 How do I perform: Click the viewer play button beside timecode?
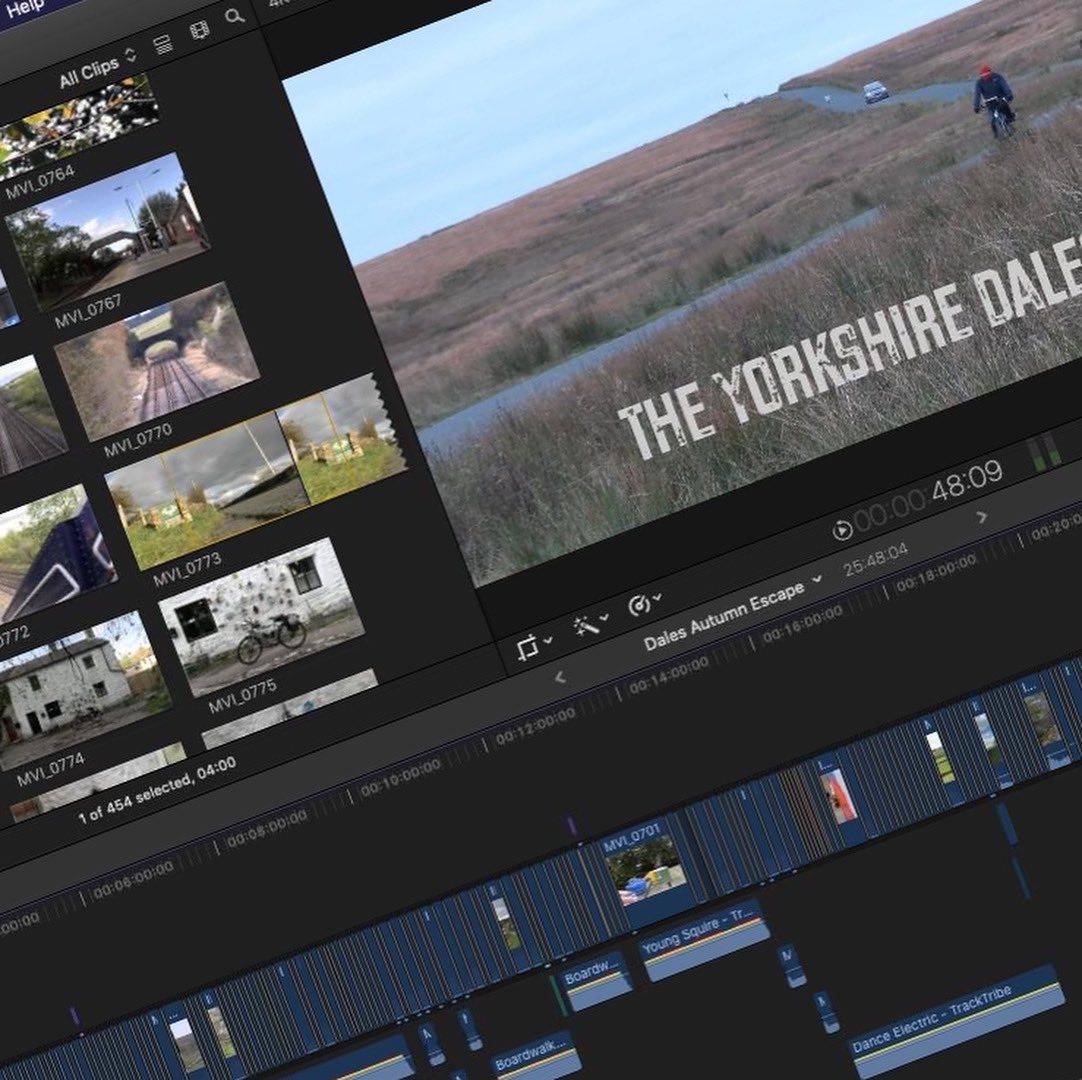coord(842,530)
